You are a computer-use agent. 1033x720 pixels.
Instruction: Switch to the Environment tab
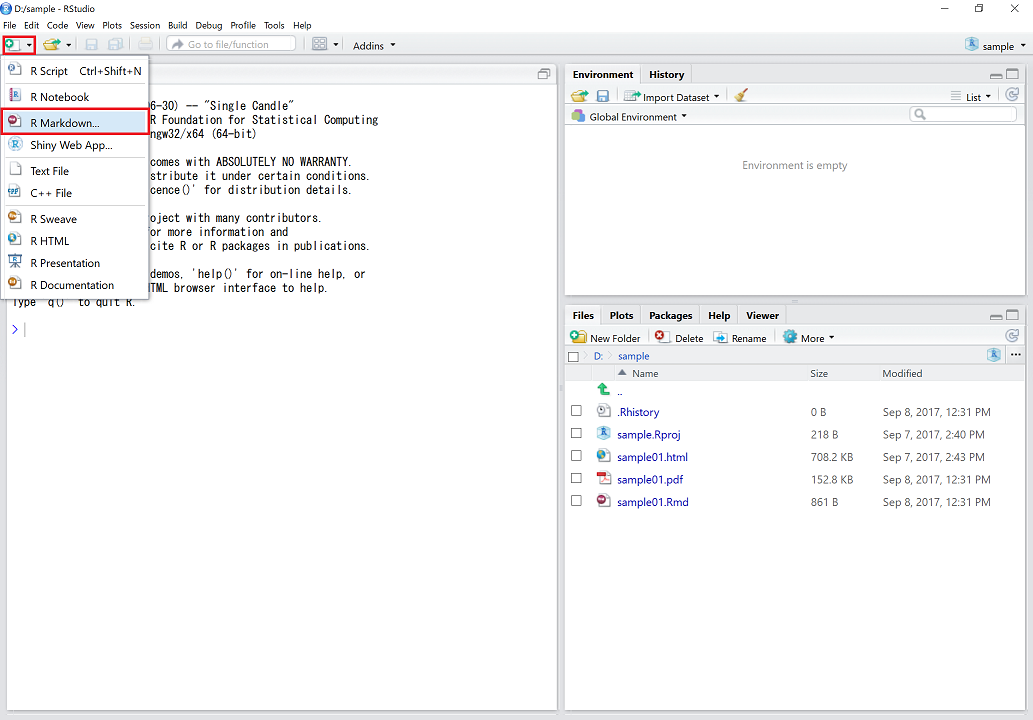pos(603,74)
